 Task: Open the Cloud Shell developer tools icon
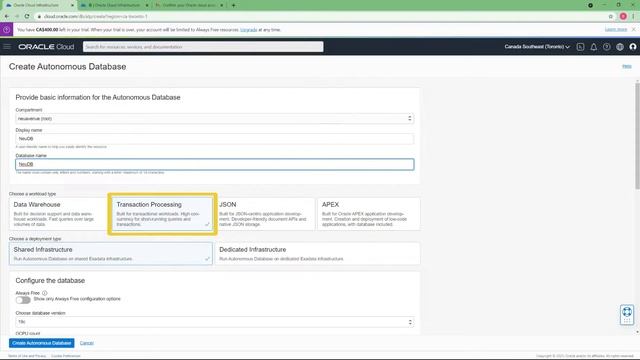(x=580, y=47)
